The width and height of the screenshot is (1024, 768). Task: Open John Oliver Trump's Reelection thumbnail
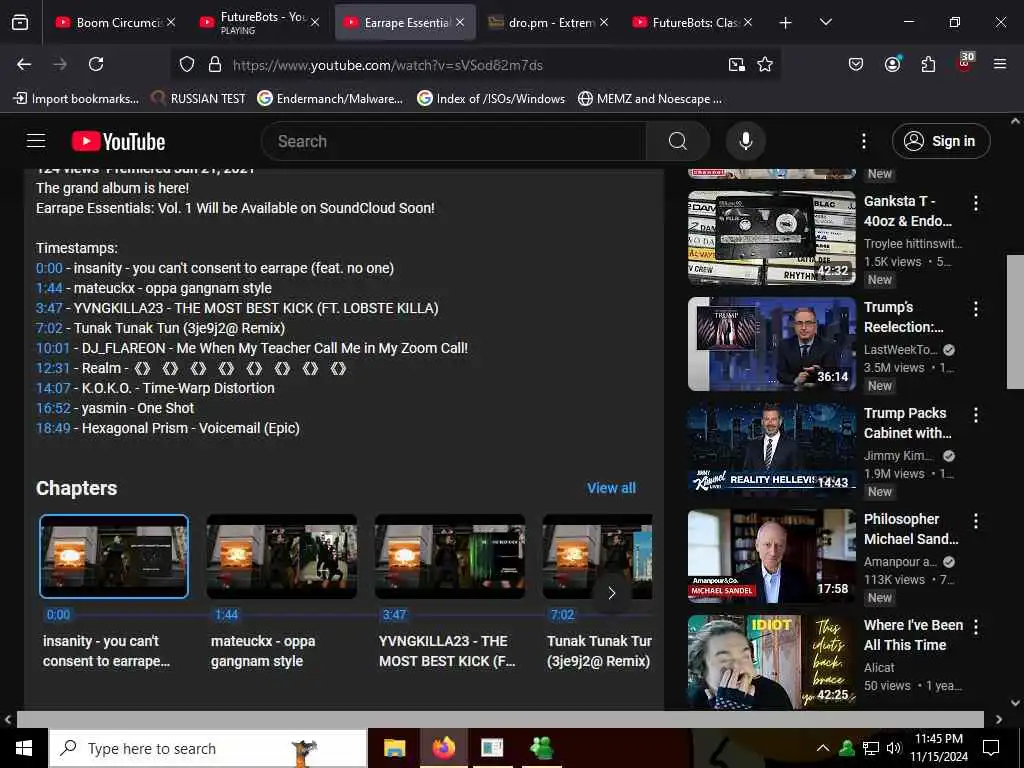tap(772, 344)
